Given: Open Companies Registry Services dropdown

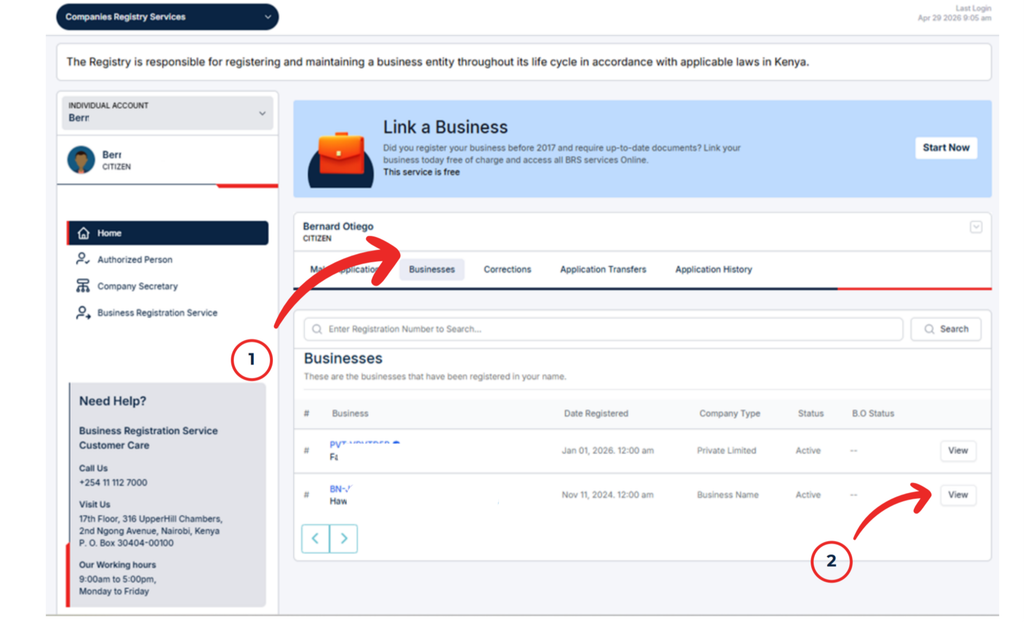Looking at the screenshot, I should pos(167,17).
